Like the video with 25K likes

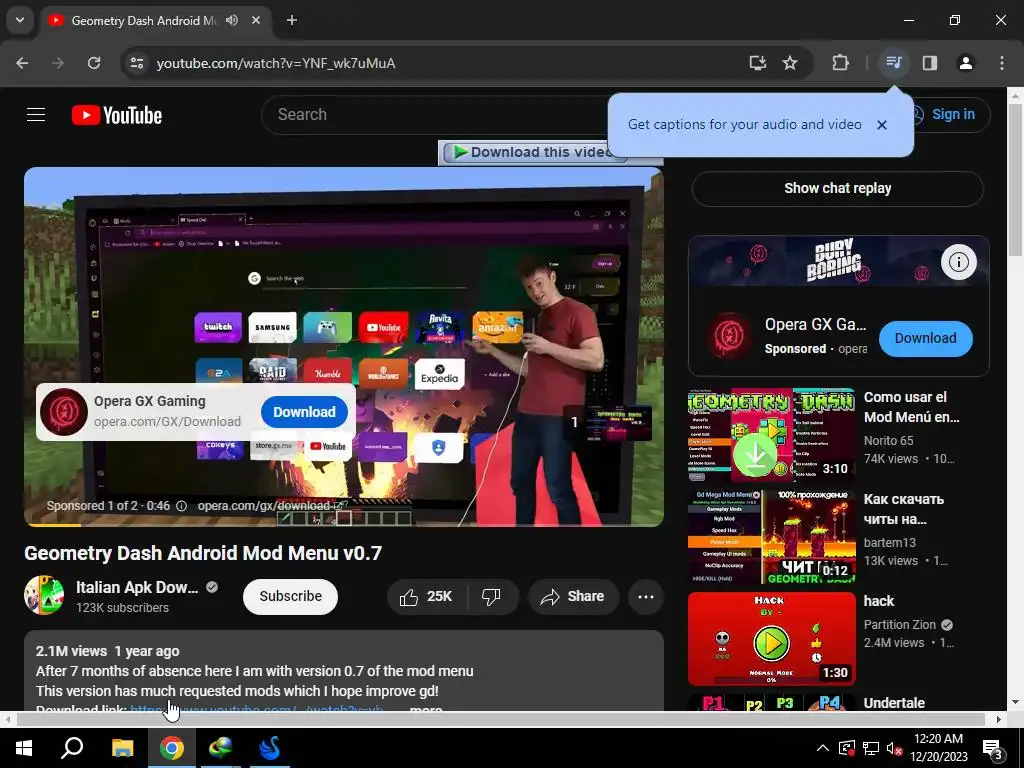pyautogui.click(x=427, y=596)
